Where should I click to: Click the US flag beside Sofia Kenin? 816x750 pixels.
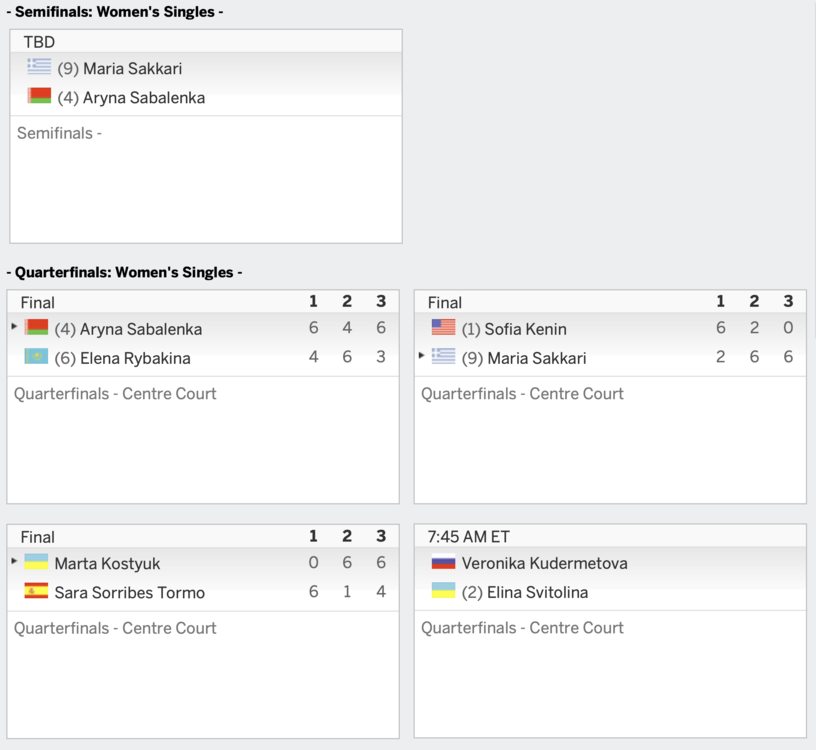pos(443,328)
